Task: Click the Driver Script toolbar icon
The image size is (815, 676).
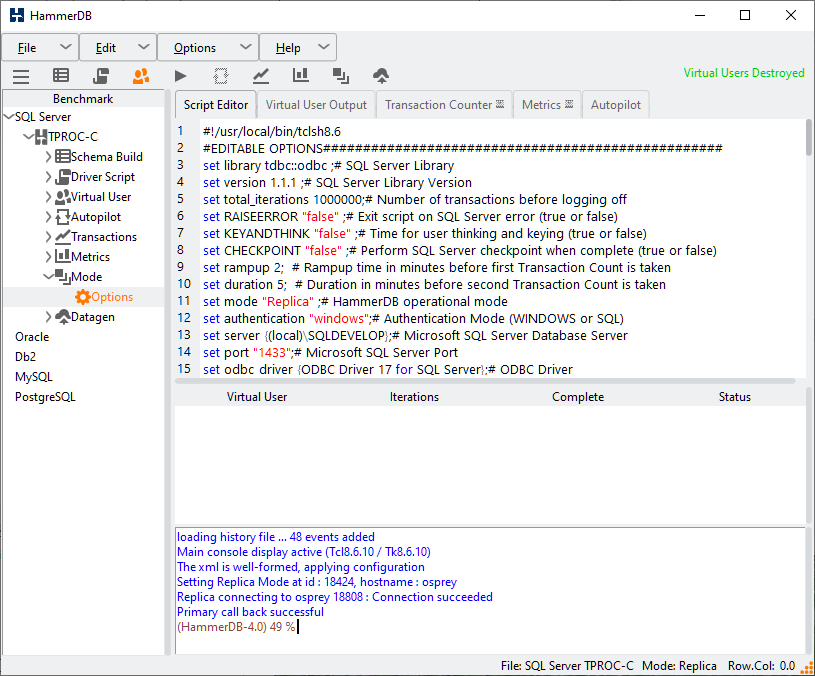Action: click(101, 75)
